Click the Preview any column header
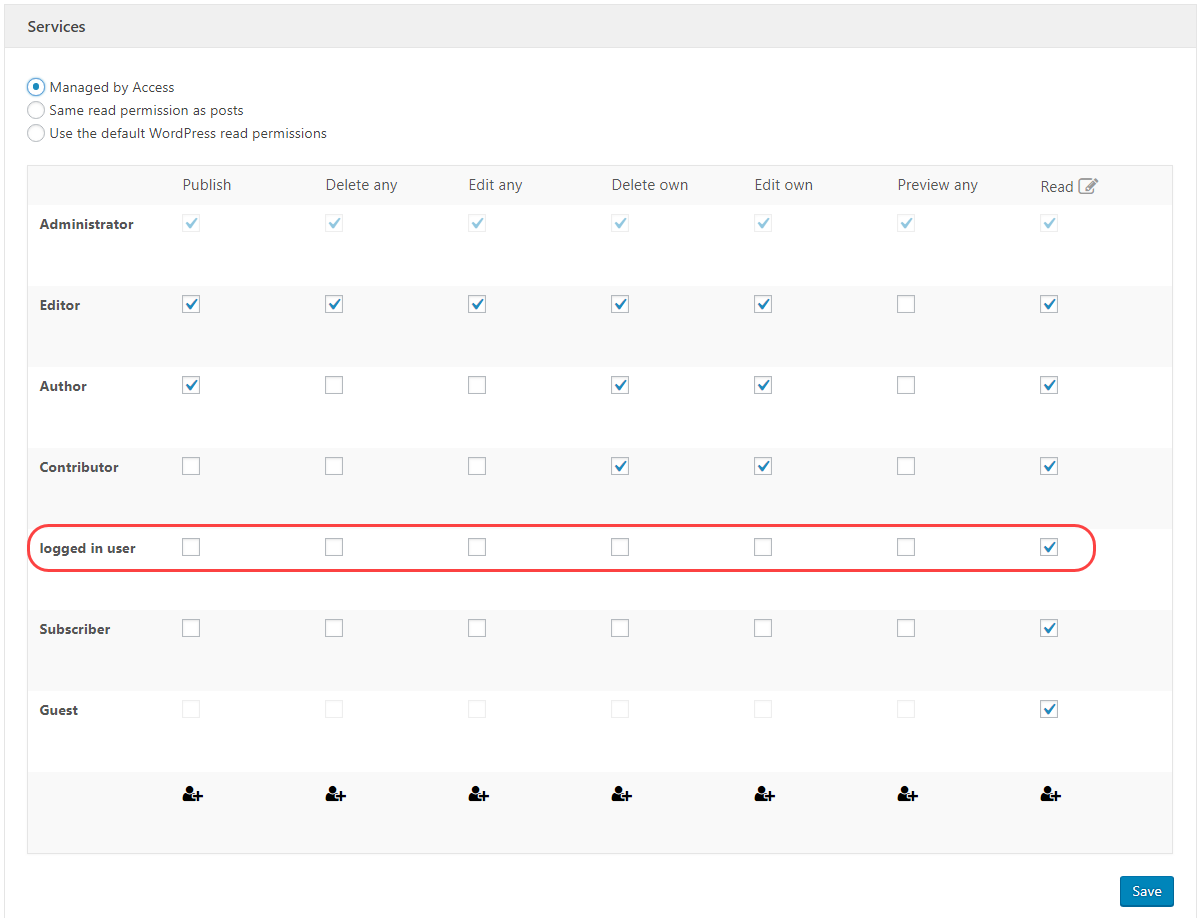 pos(938,185)
